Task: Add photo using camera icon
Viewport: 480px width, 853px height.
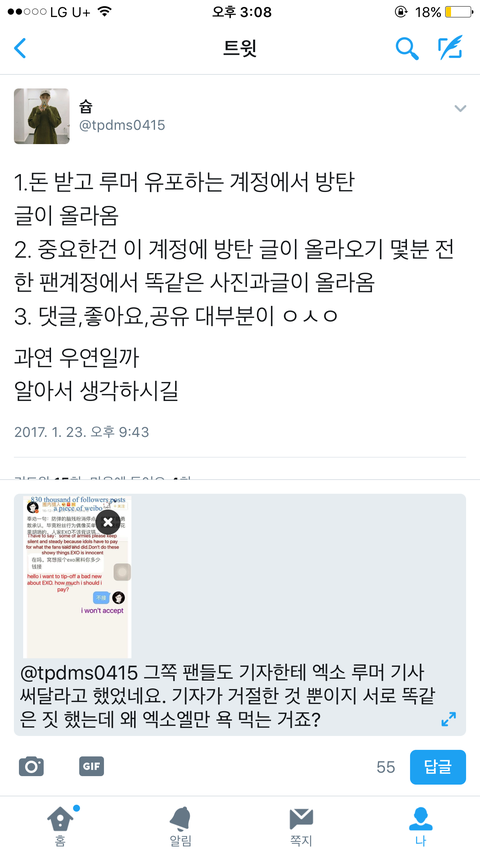Action: (x=31, y=767)
